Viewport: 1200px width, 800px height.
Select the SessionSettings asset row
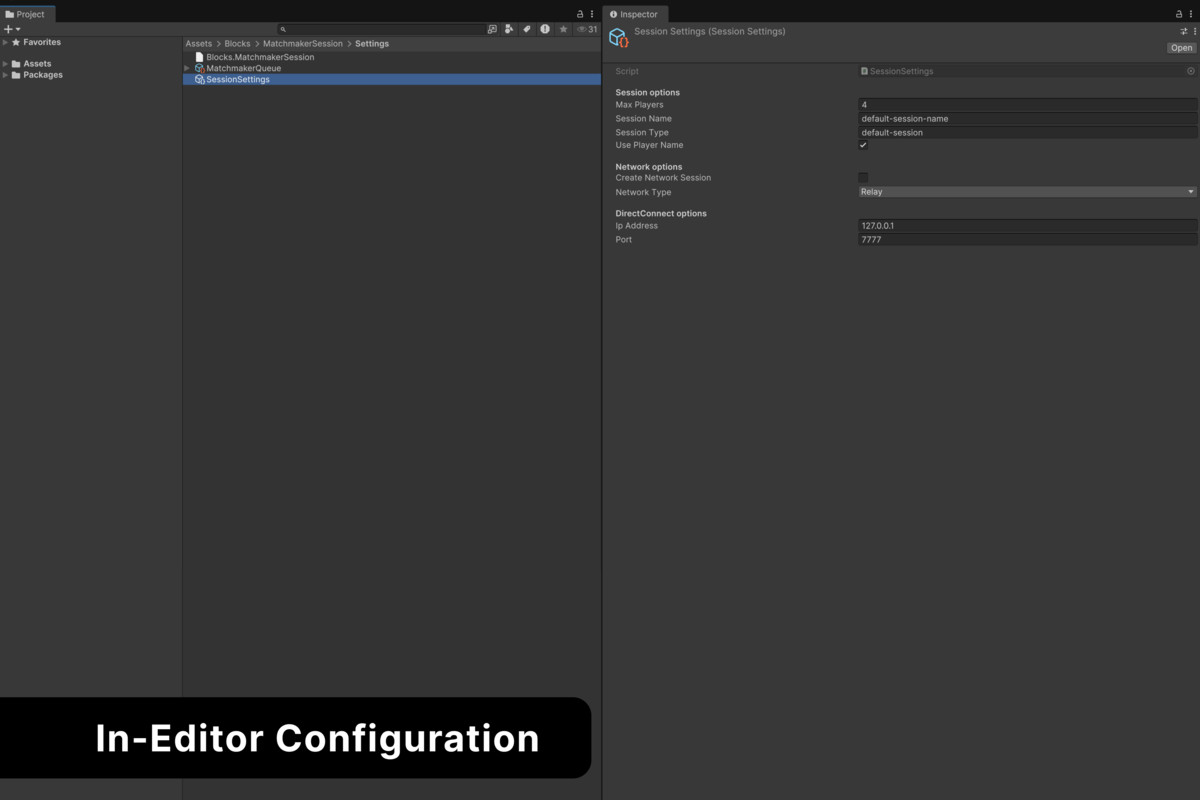392,79
